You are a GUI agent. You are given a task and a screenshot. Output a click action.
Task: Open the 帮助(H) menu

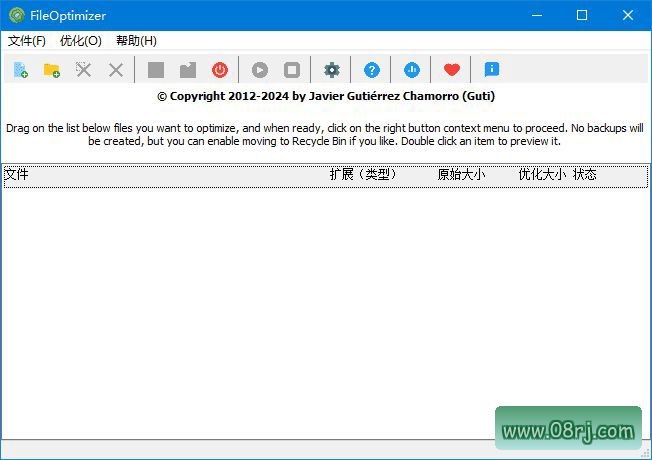[136, 41]
